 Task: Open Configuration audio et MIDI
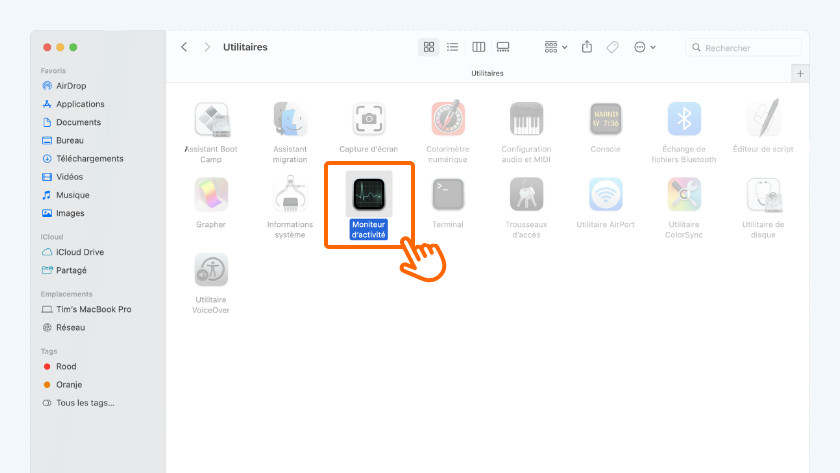point(526,119)
